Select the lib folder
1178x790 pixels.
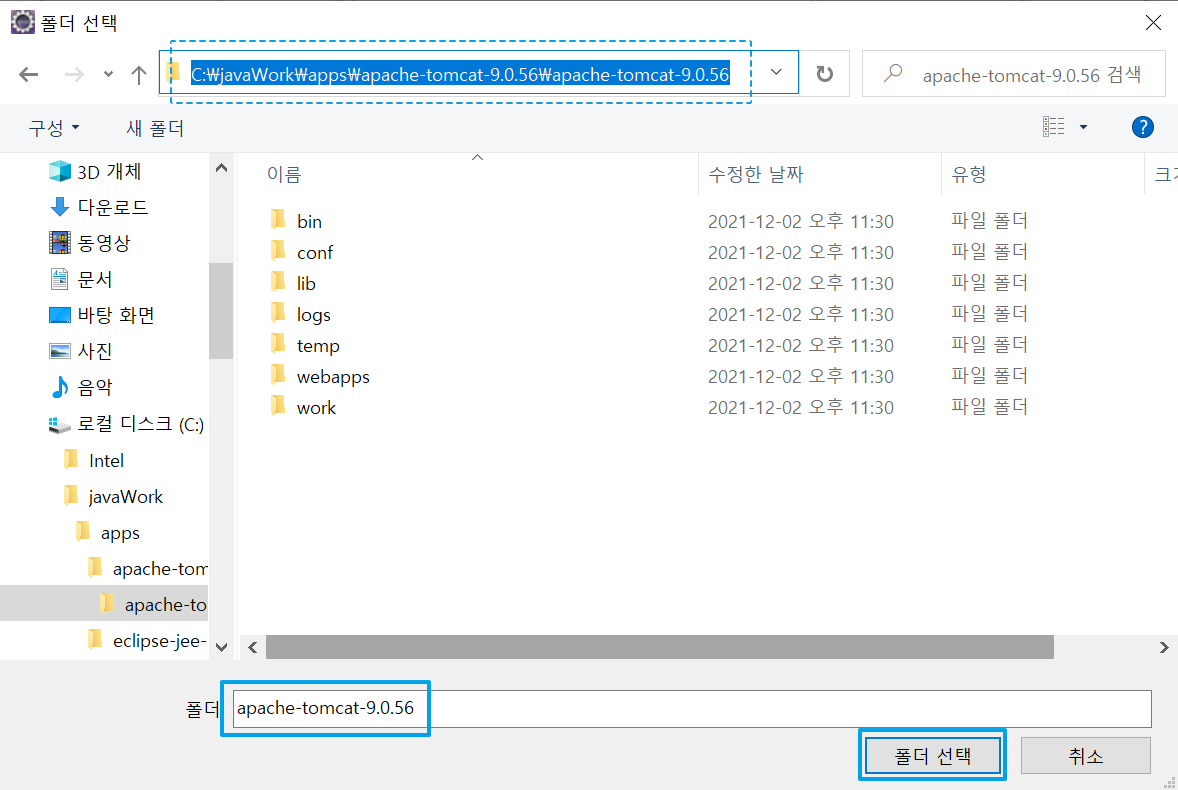click(x=306, y=283)
